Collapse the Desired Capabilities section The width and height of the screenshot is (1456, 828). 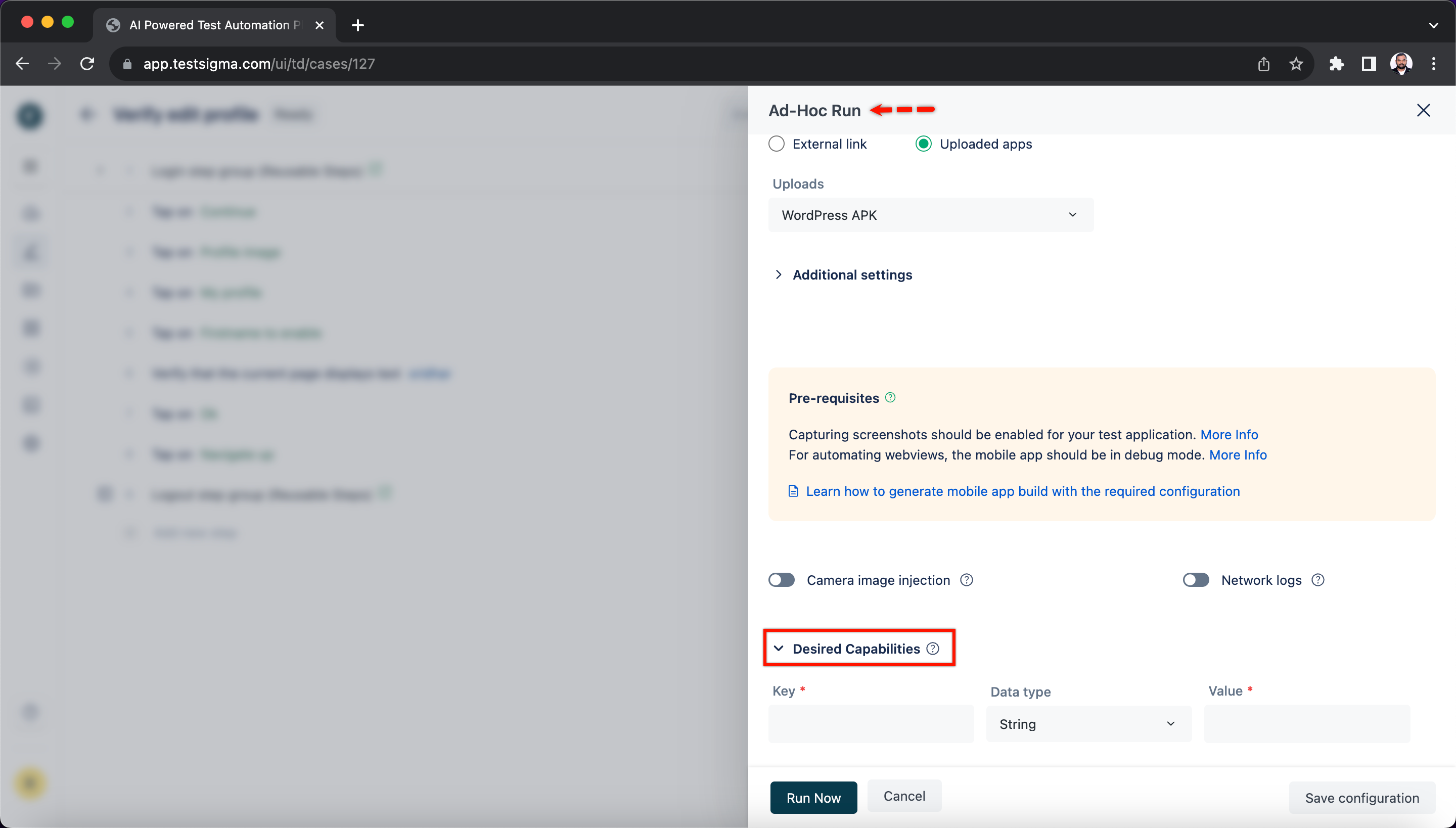[779, 648]
